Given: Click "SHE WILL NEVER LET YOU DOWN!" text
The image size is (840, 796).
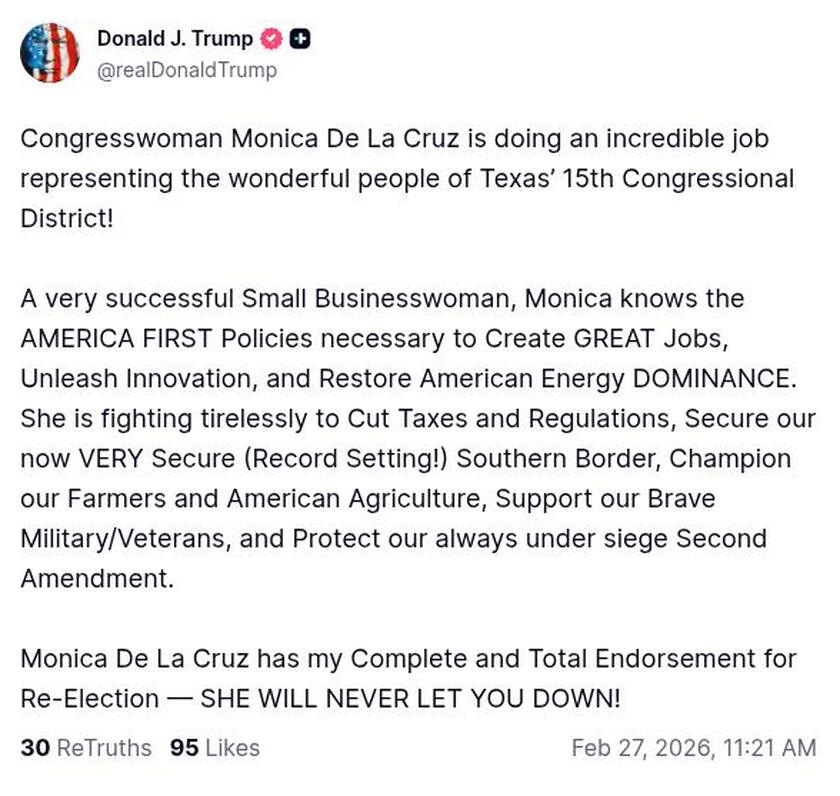Looking at the screenshot, I should 410,698.
